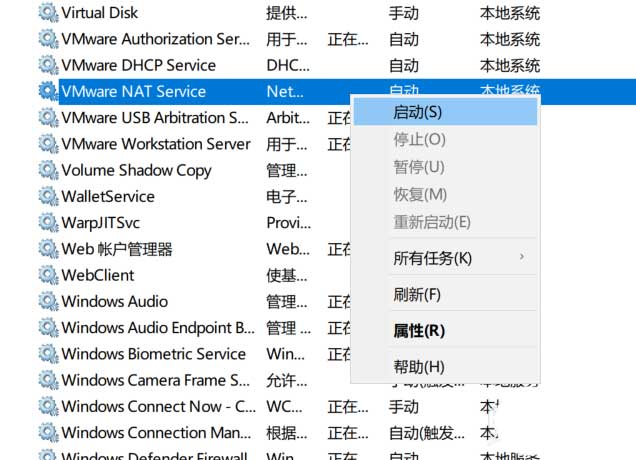The height and width of the screenshot is (460, 636).
Task: Select the WarpJITSvc service name
Action: tap(101, 223)
